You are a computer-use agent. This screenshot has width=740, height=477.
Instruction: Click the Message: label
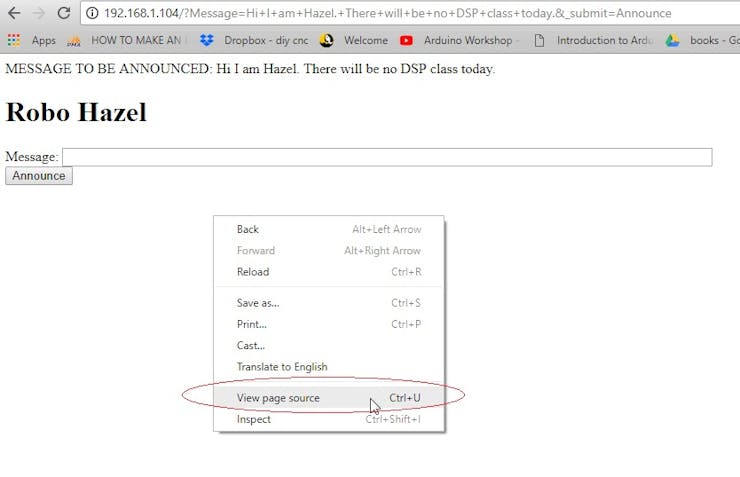pos(32,157)
